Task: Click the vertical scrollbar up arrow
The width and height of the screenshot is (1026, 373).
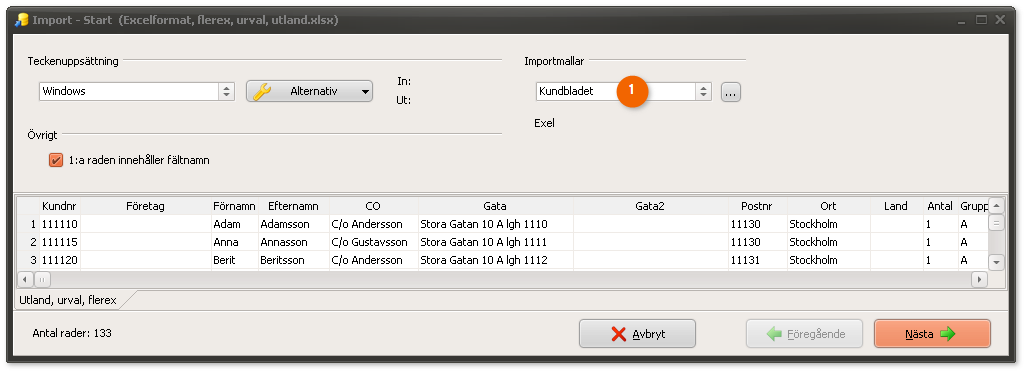Action: point(996,206)
